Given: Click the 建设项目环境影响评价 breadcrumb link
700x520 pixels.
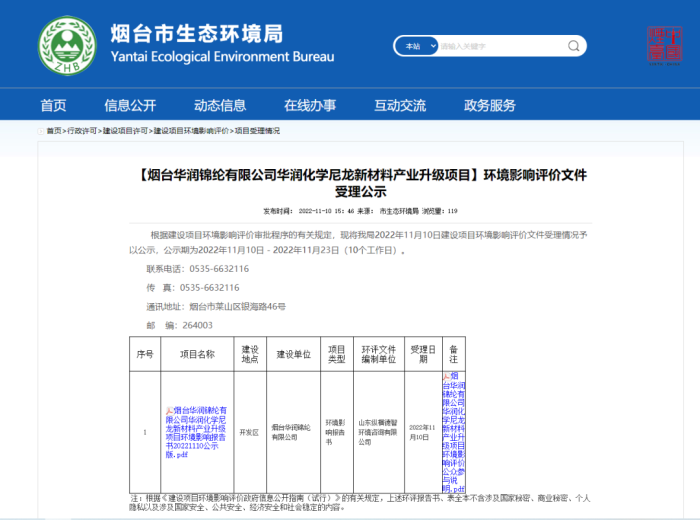Looking at the screenshot, I should (x=190, y=131).
